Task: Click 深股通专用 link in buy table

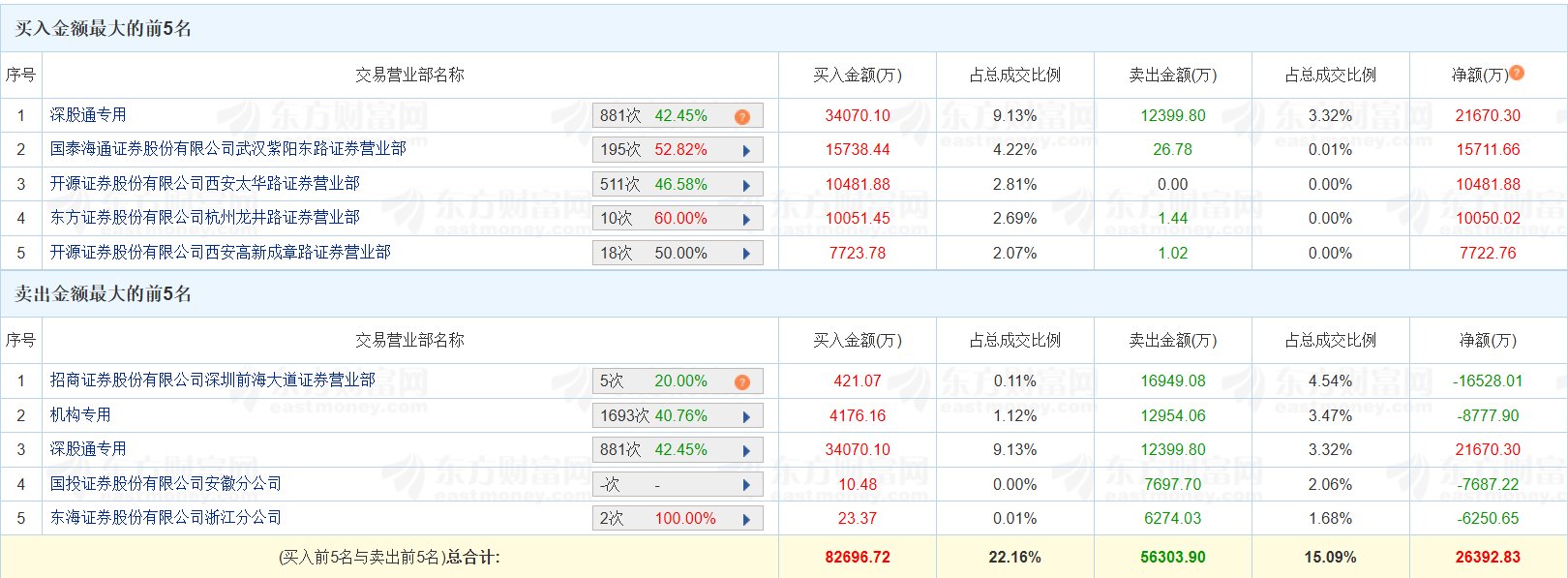Action: pyautogui.click(x=88, y=114)
